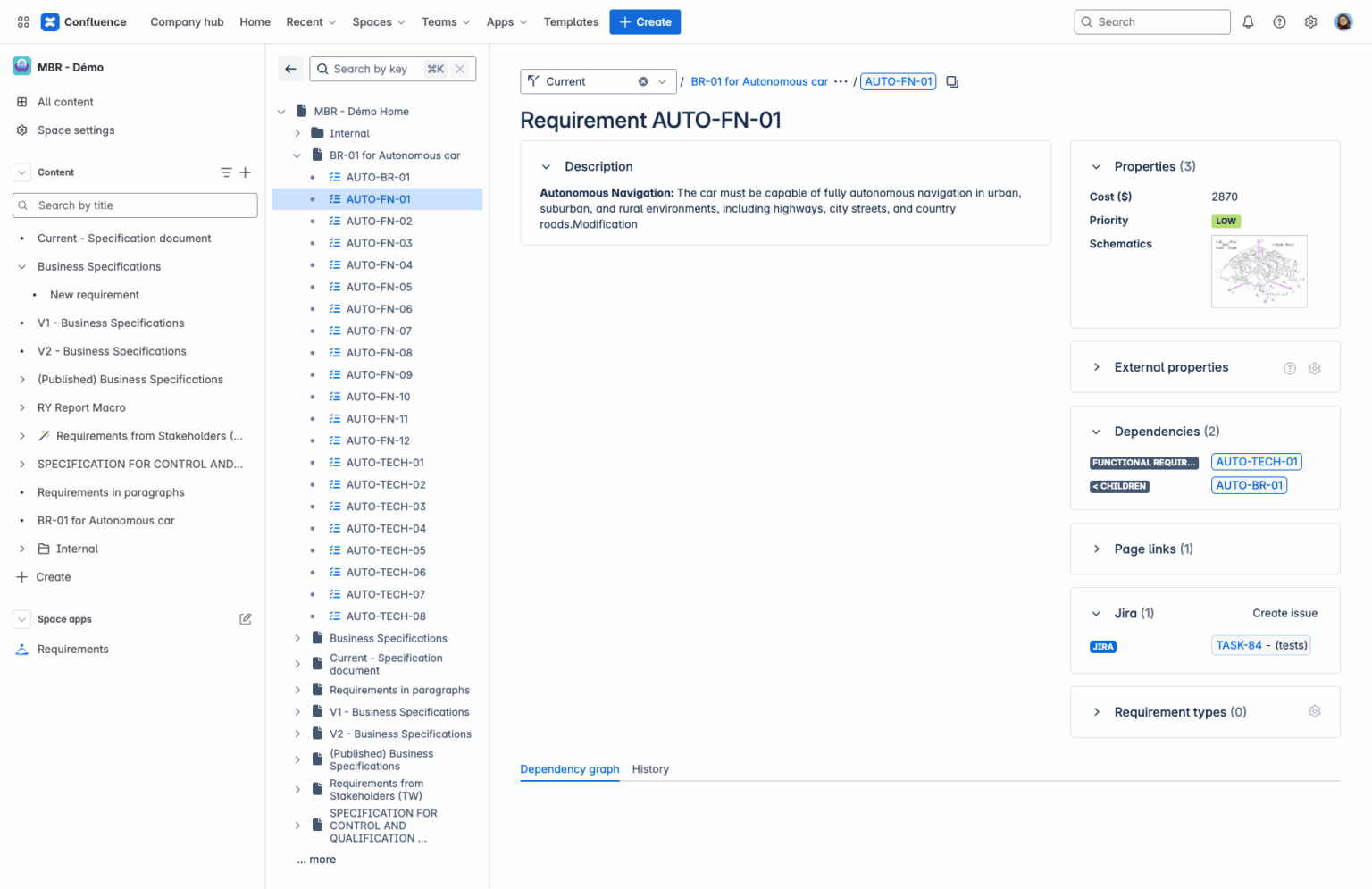Open the Requirements app in Space apps

point(73,649)
